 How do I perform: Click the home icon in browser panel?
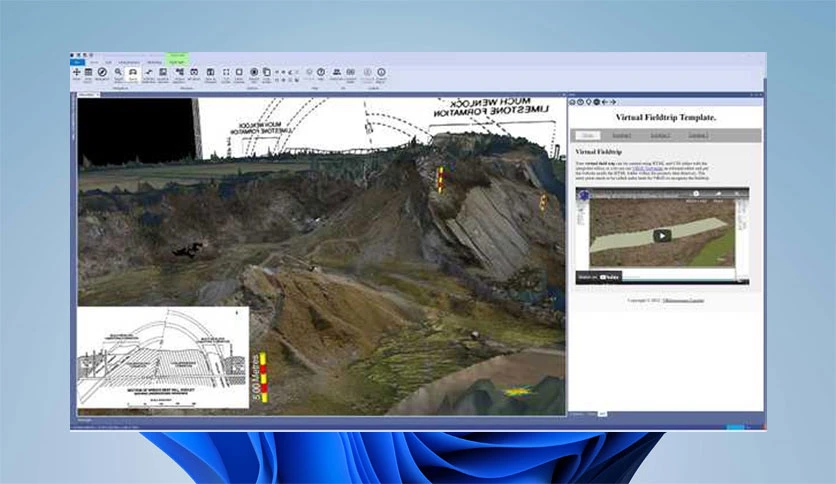click(573, 102)
